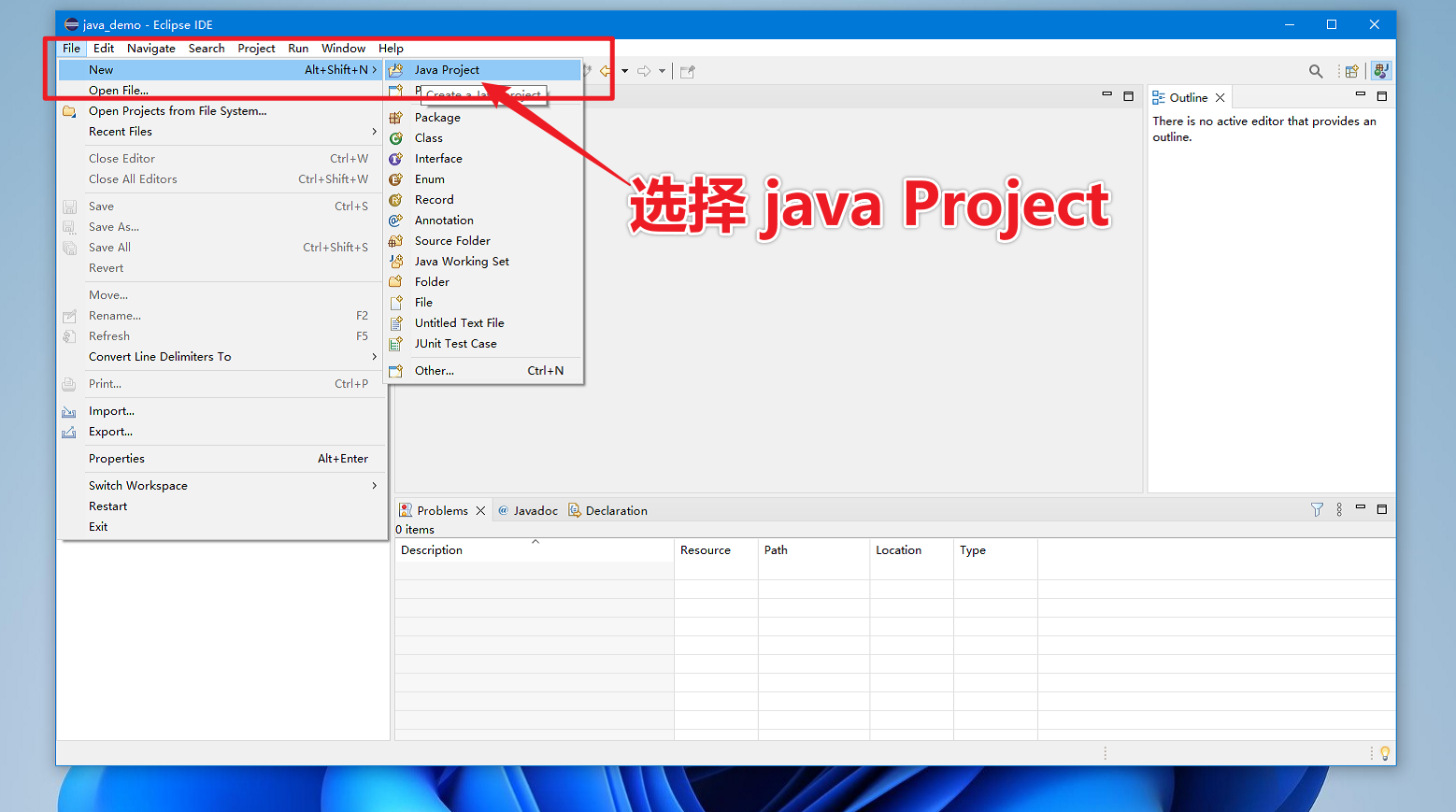1456x812 pixels.
Task: Click the Record icon in the New submenu
Action: 396,200
